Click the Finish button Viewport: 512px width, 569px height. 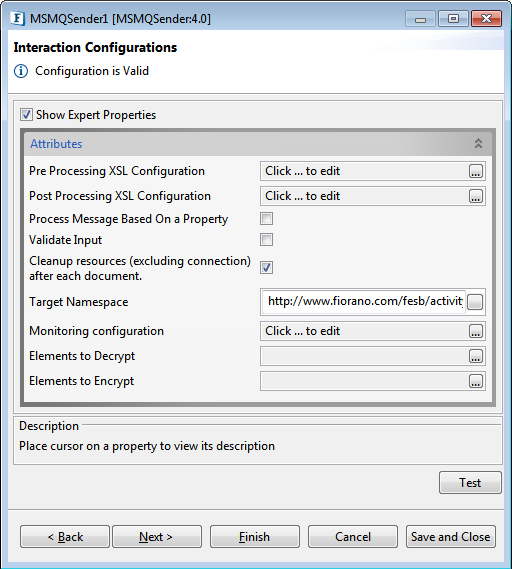point(255,536)
